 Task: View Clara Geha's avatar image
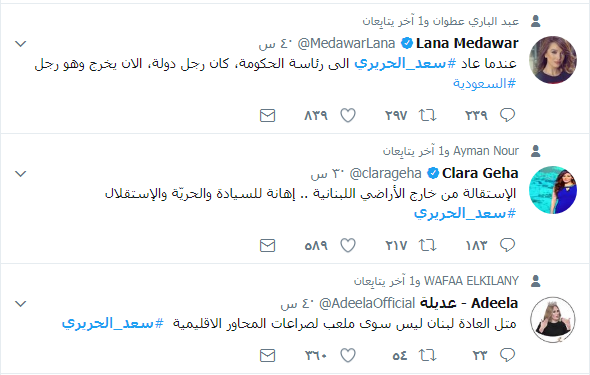click(552, 190)
